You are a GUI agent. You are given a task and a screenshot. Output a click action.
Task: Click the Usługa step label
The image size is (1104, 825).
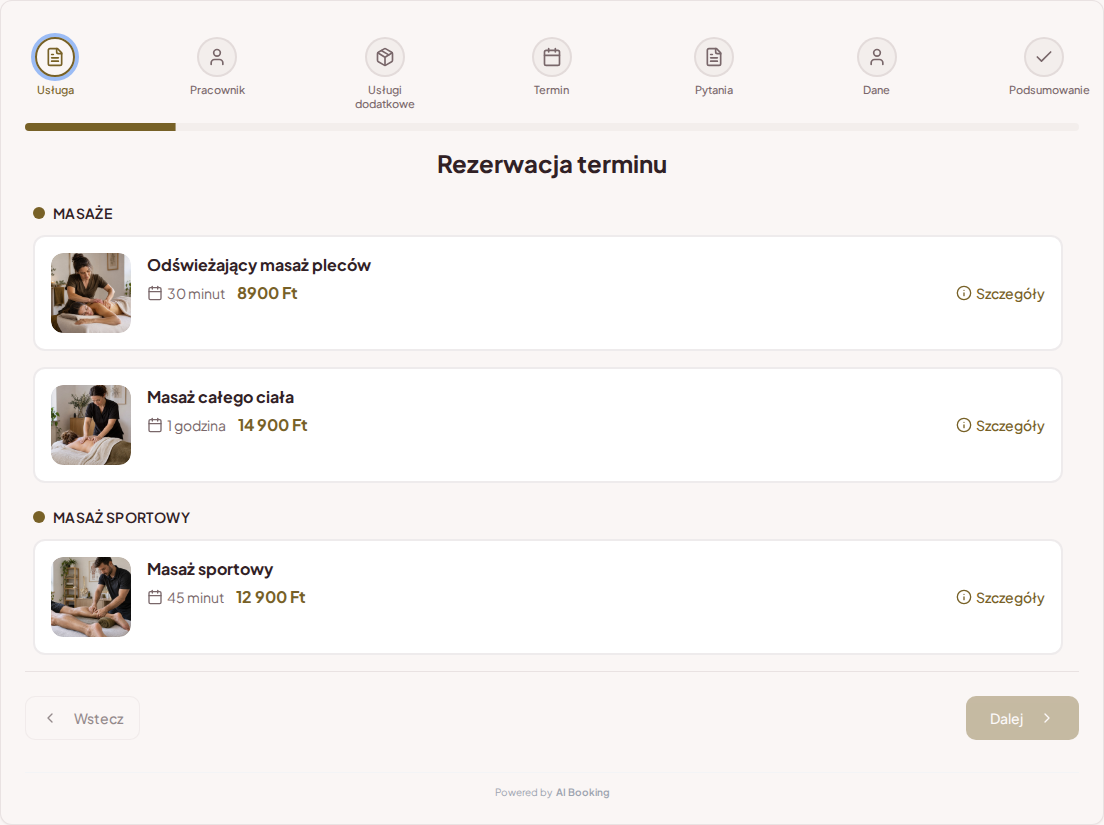click(56, 90)
